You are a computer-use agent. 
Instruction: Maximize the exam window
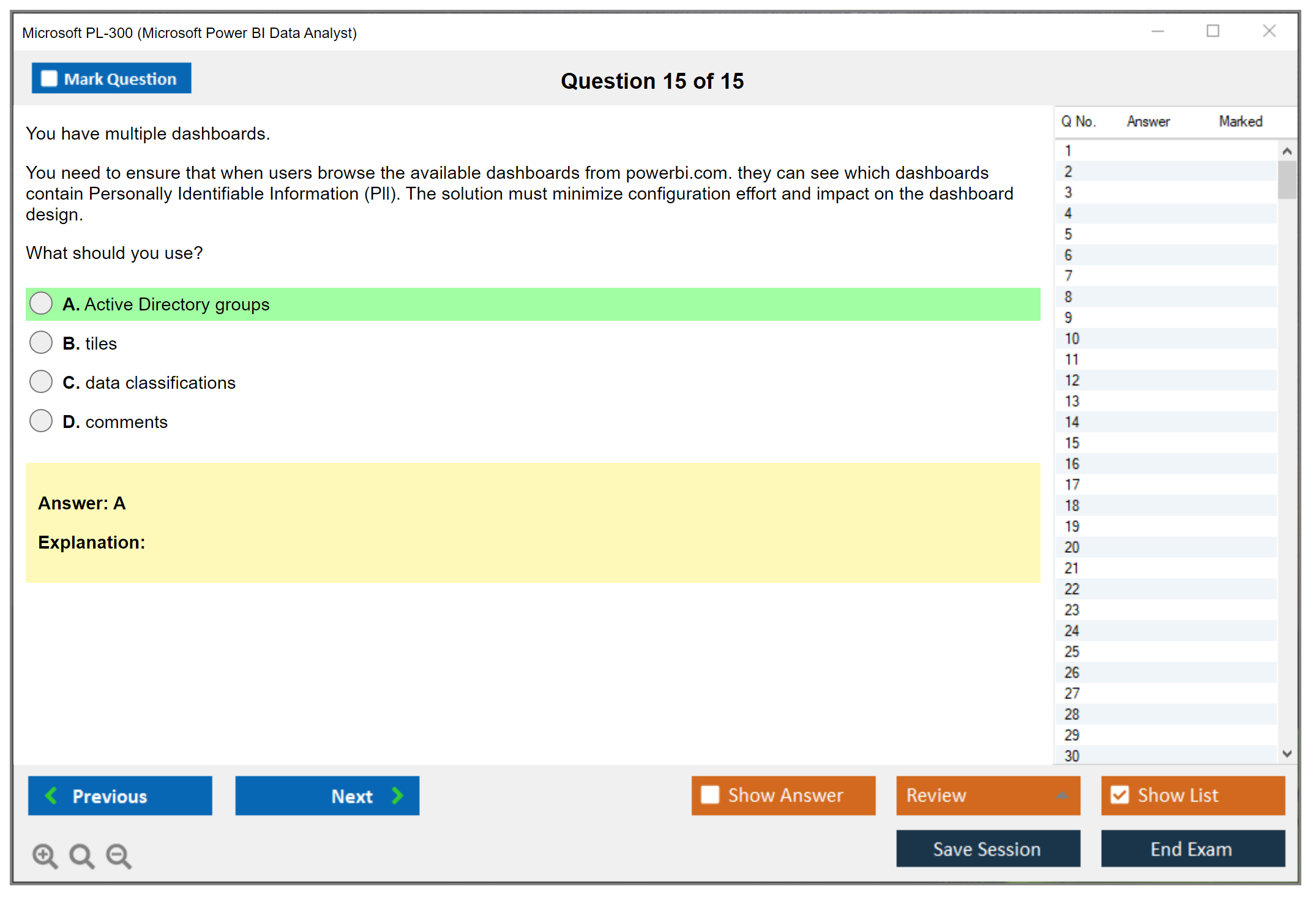click(x=1213, y=31)
